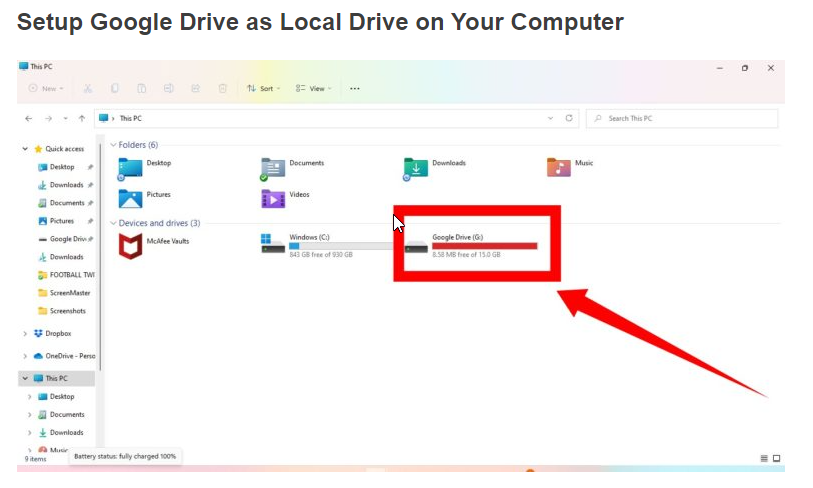Click the New button in toolbar
Image resolution: width=813 pixels, height=488 pixels.
point(46,89)
